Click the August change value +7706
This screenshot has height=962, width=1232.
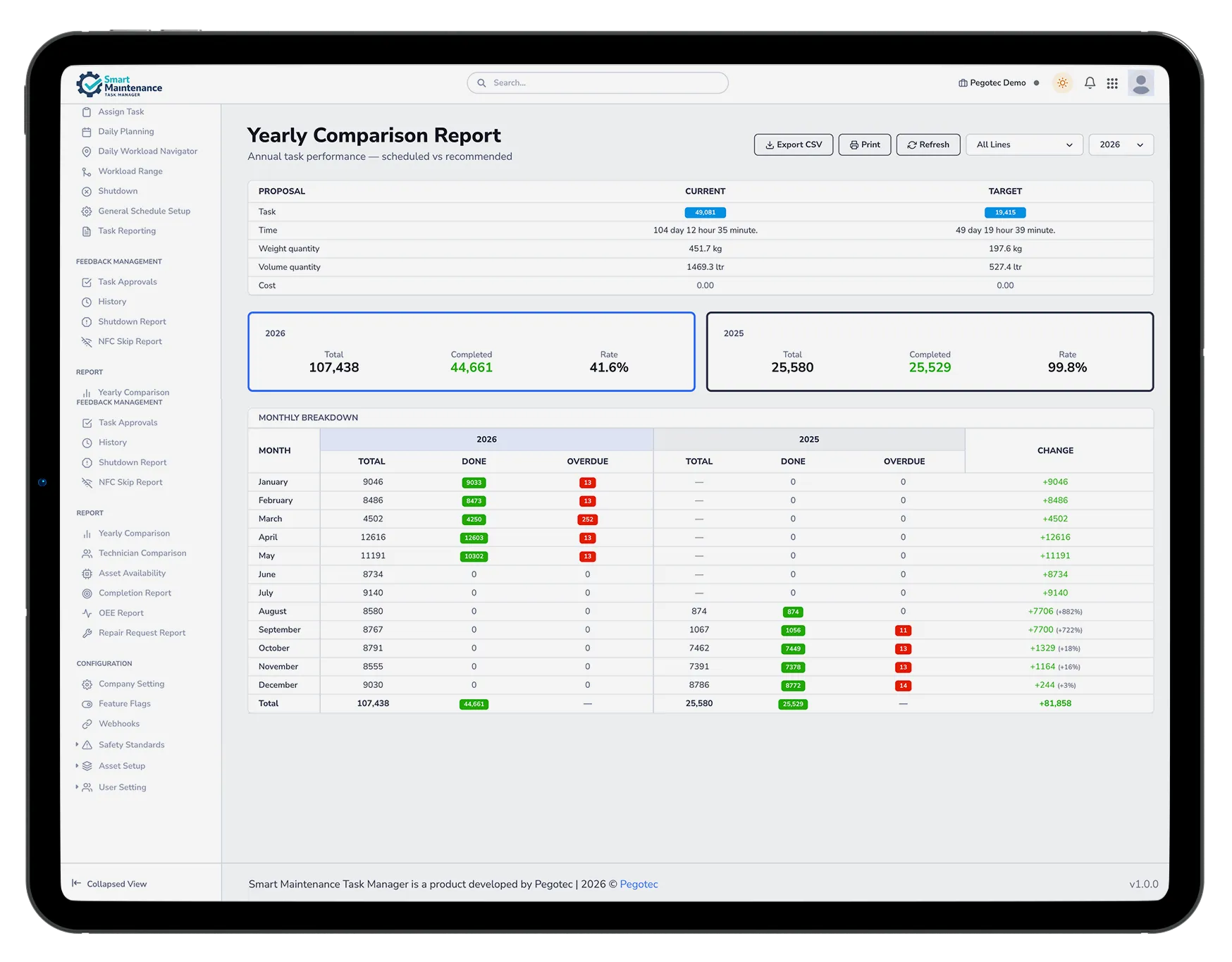pos(1040,612)
